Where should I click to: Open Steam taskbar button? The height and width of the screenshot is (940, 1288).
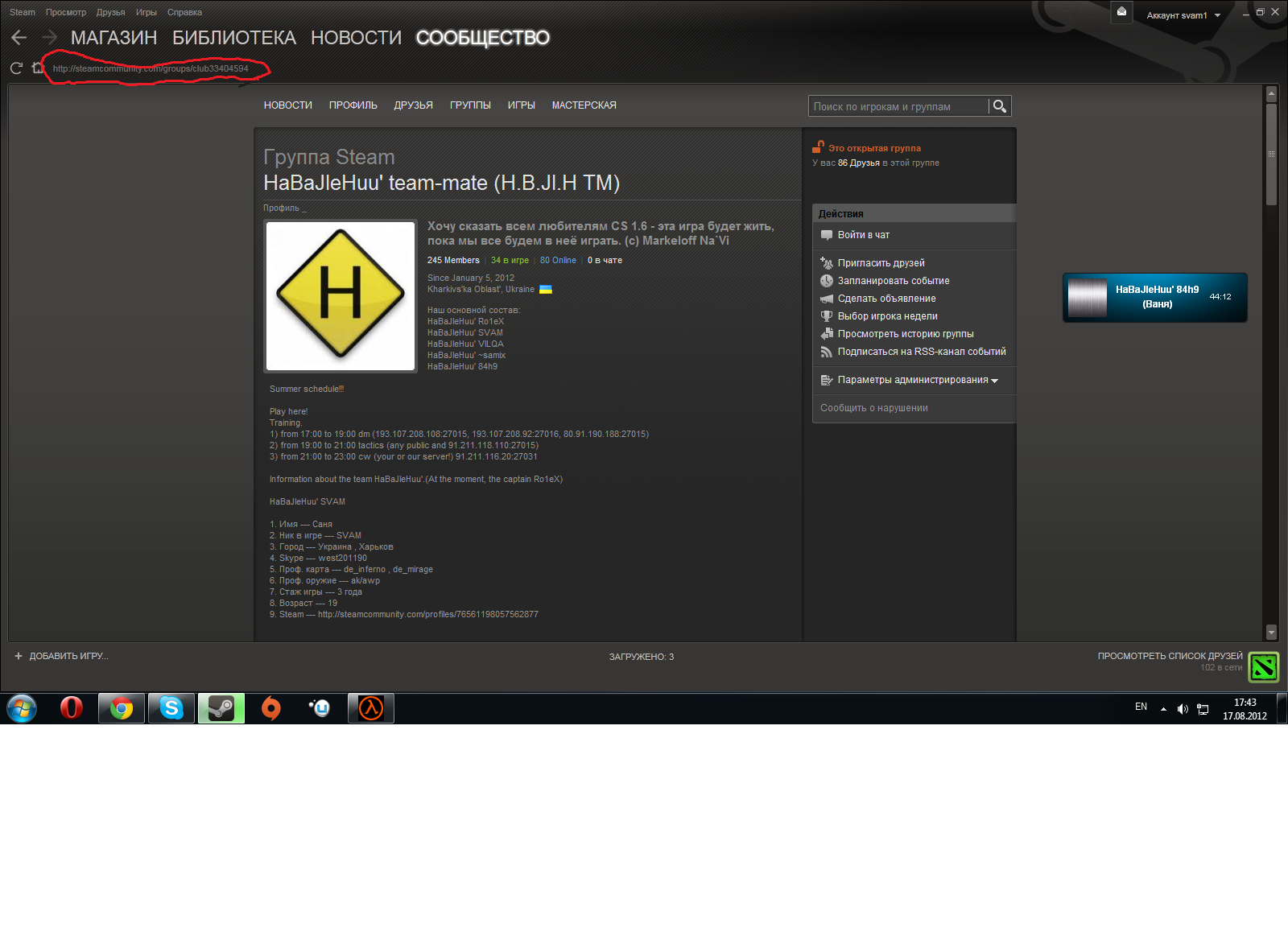[x=221, y=708]
